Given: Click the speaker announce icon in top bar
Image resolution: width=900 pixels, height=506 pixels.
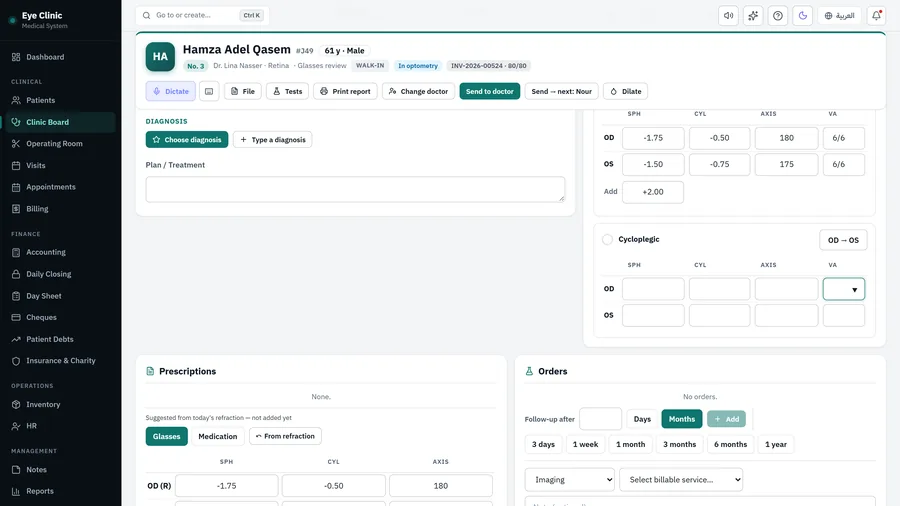Looking at the screenshot, I should tap(728, 15).
